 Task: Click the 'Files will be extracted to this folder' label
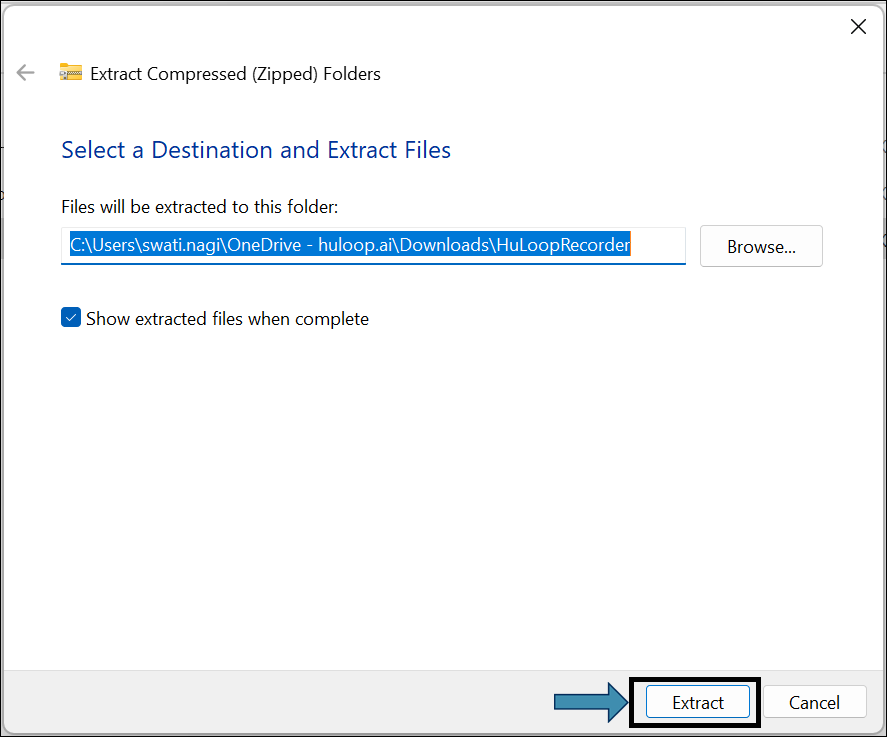pyautogui.click(x=200, y=207)
